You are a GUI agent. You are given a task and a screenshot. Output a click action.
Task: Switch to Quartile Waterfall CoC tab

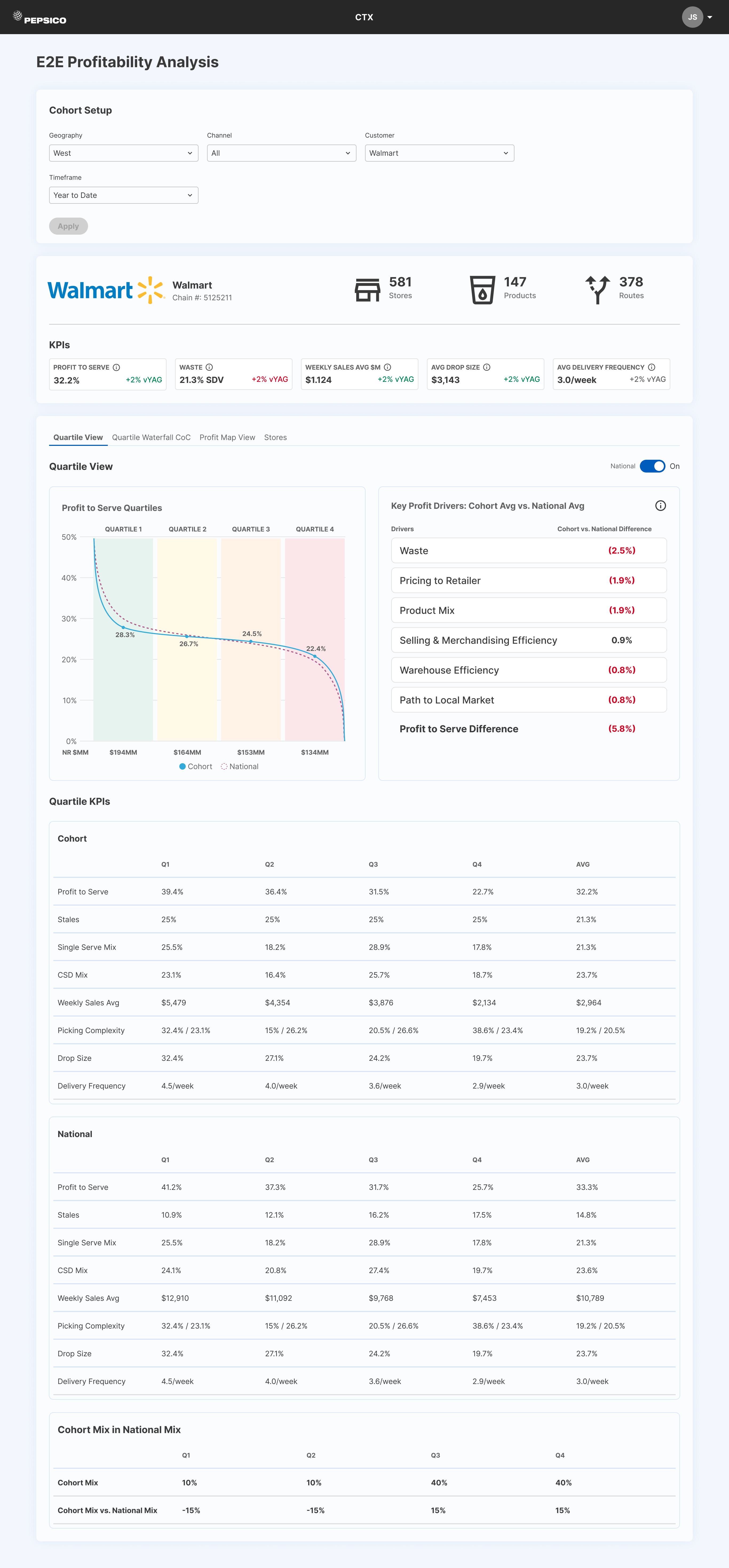(x=151, y=437)
